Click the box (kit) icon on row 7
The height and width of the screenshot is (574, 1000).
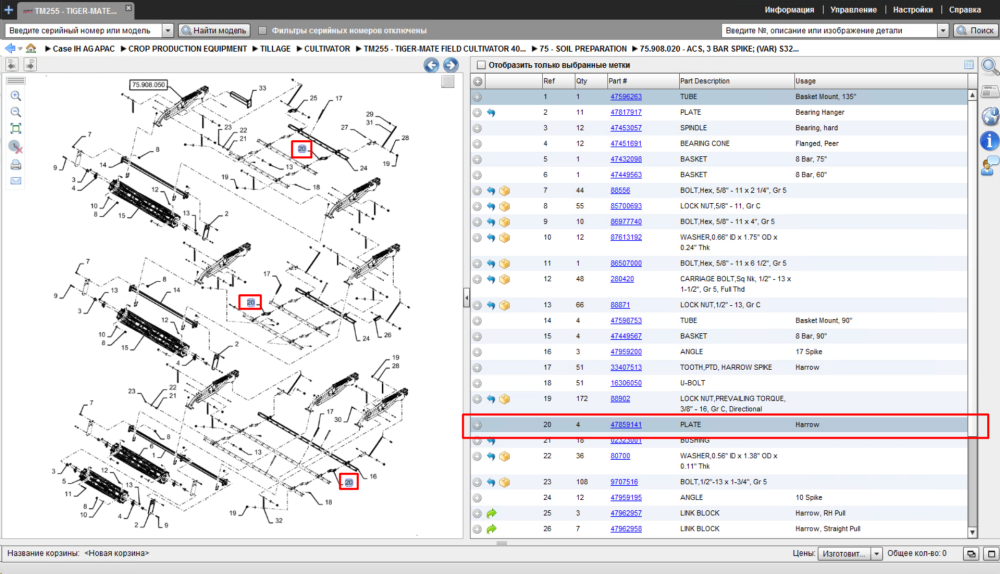point(504,191)
